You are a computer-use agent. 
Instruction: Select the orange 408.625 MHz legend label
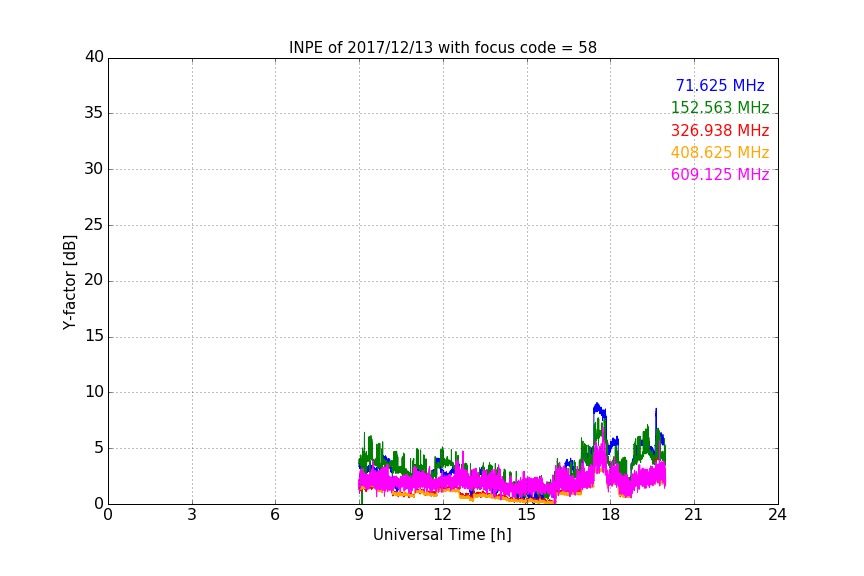[720, 152]
